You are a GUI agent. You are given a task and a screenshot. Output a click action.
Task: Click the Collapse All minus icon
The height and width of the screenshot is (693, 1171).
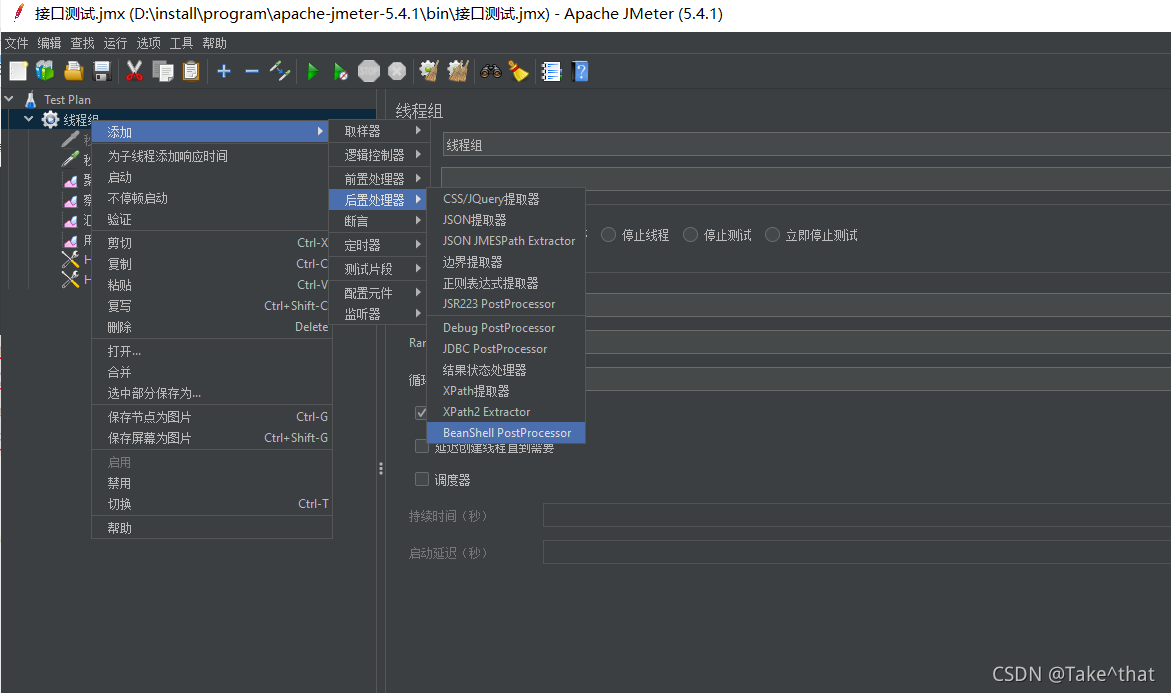[252, 72]
